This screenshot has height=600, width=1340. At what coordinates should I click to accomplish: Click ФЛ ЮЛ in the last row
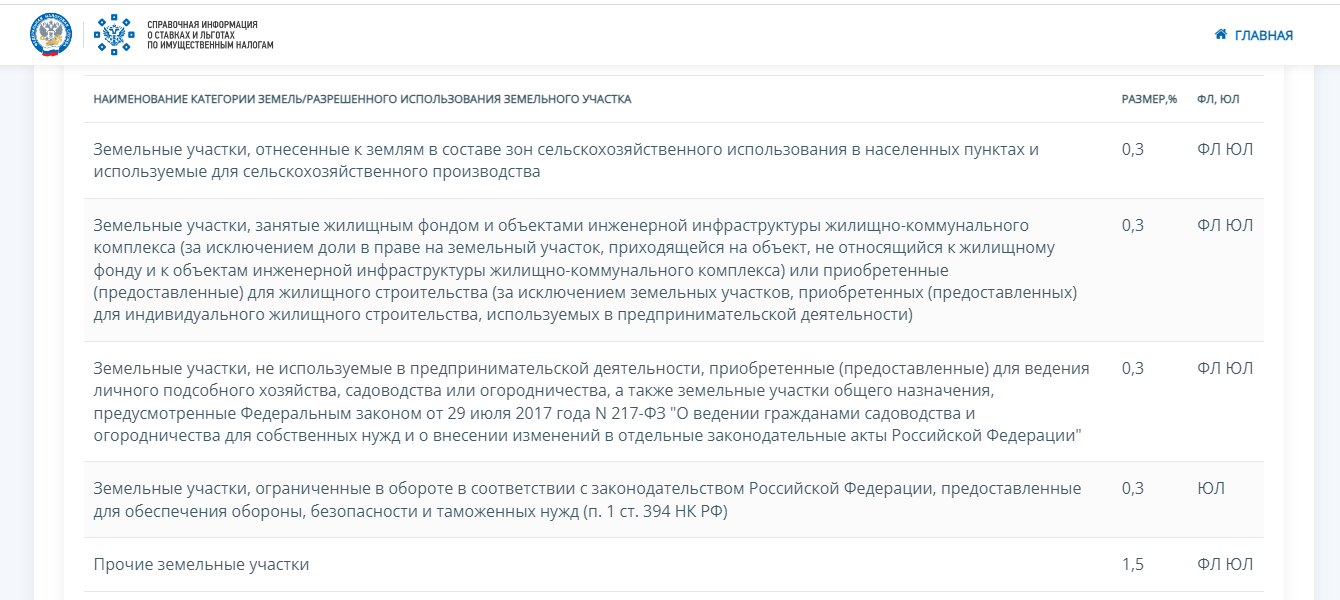pyautogui.click(x=1223, y=563)
